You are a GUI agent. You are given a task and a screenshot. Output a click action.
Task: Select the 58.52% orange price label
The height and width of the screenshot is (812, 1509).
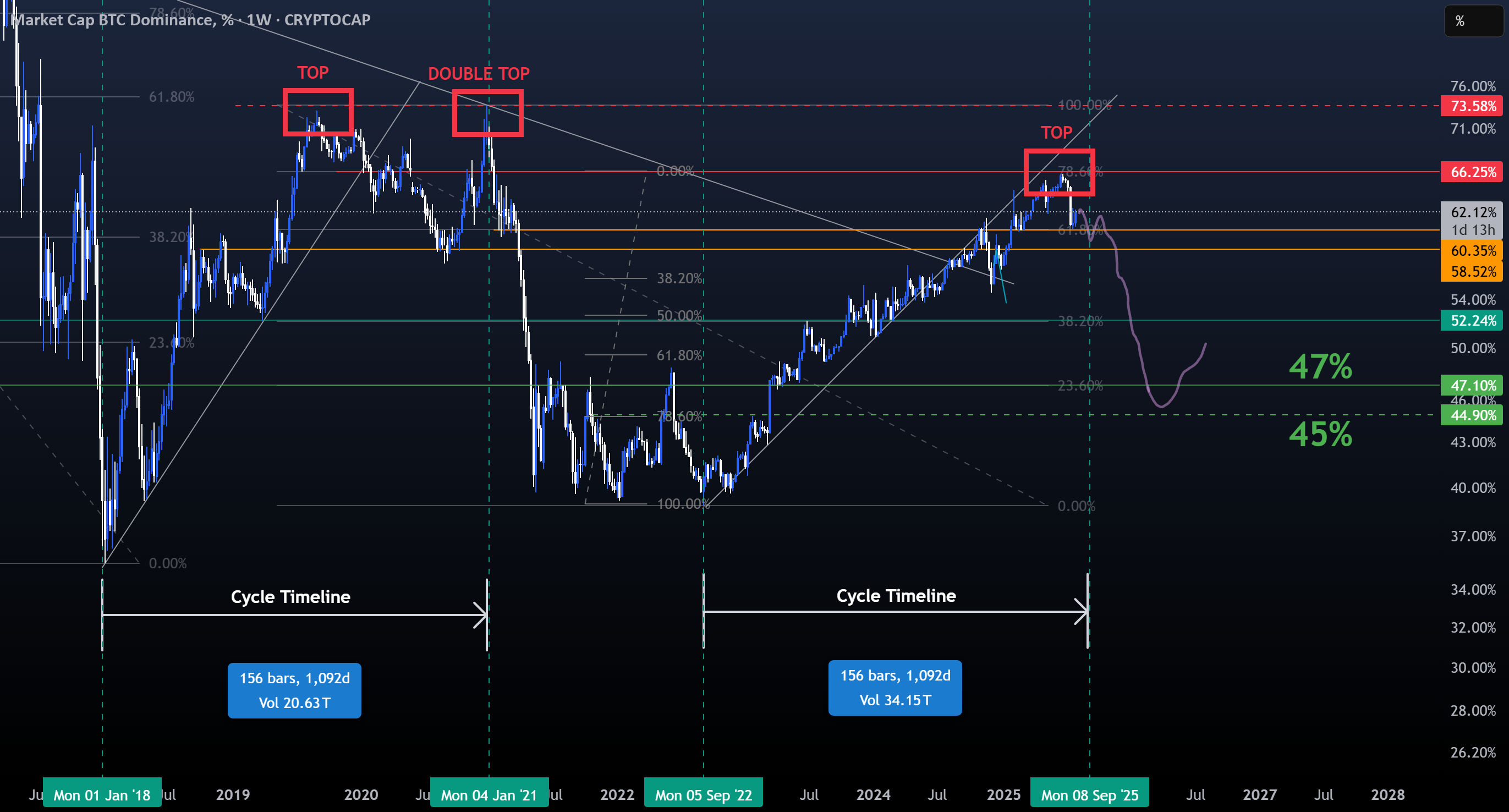click(x=1472, y=271)
